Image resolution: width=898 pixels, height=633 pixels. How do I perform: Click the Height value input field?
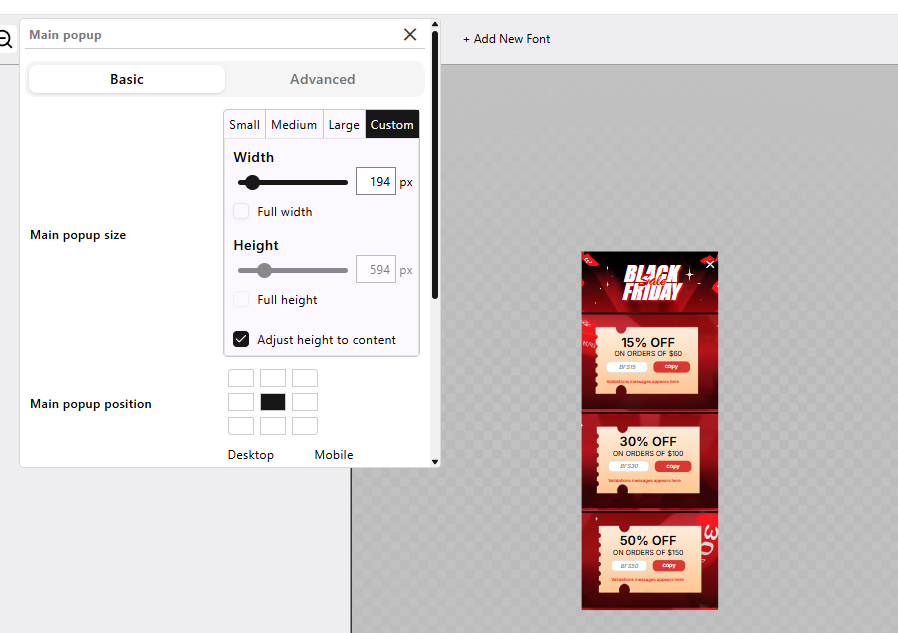tap(376, 270)
